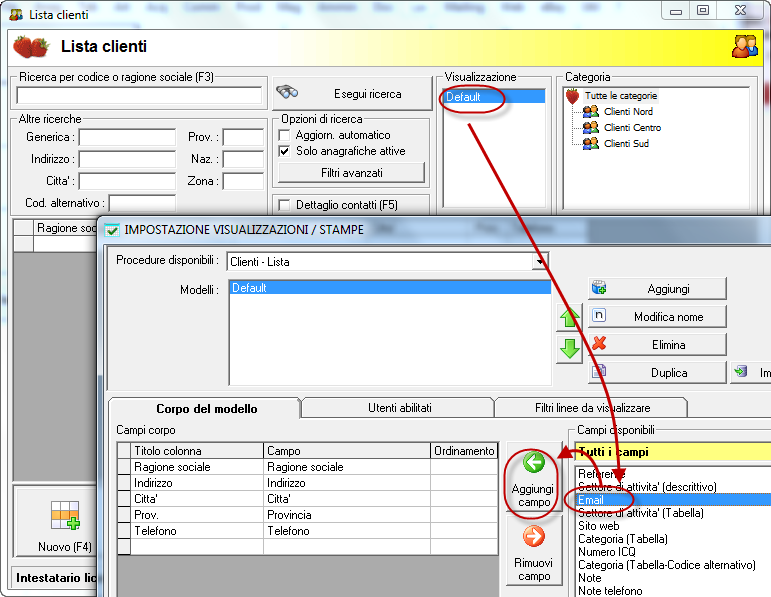771x597 pixels.
Task: Select Email in Campi disponibili list
Action: [x=674, y=500]
